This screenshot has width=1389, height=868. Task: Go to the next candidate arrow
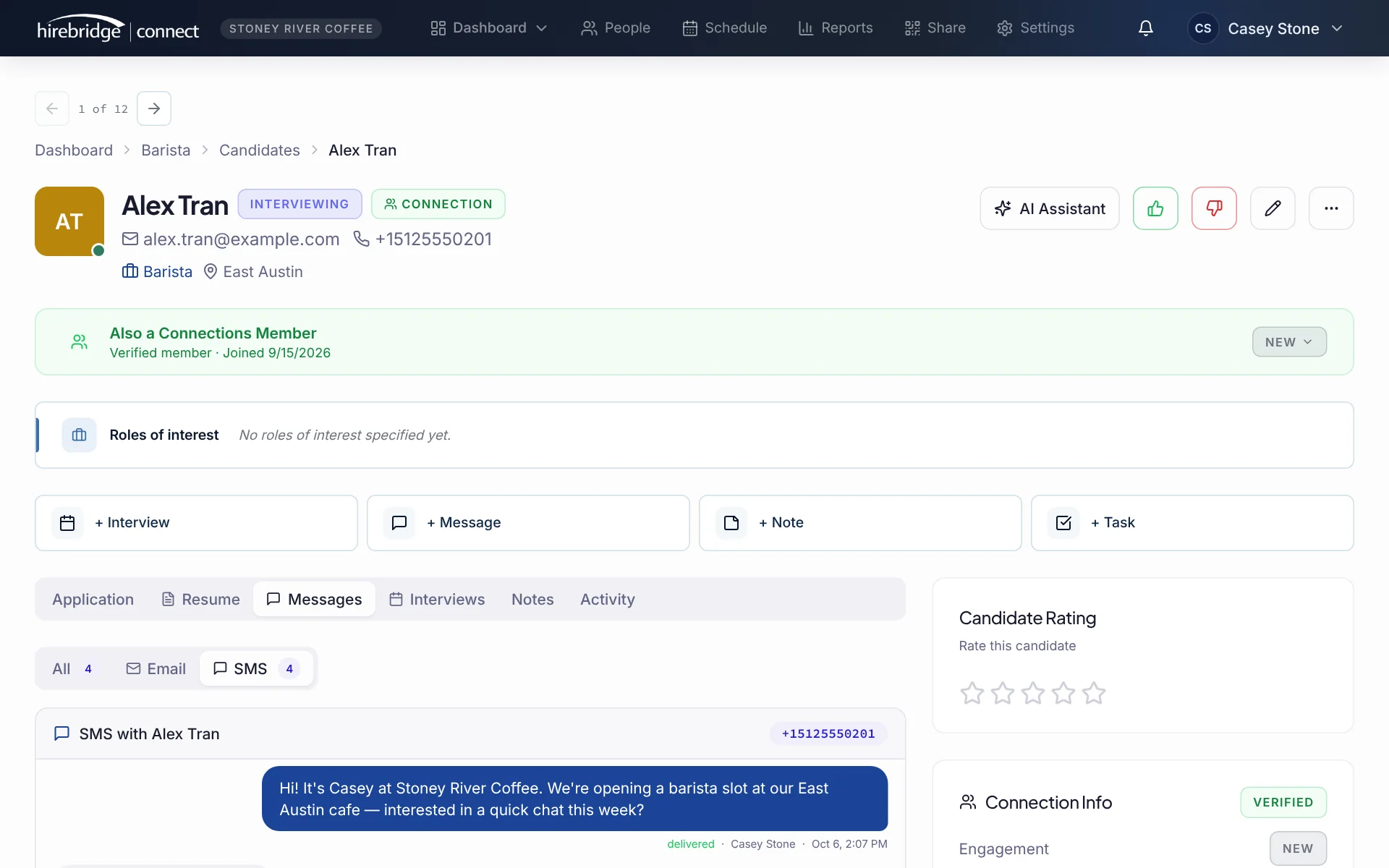[154, 109]
